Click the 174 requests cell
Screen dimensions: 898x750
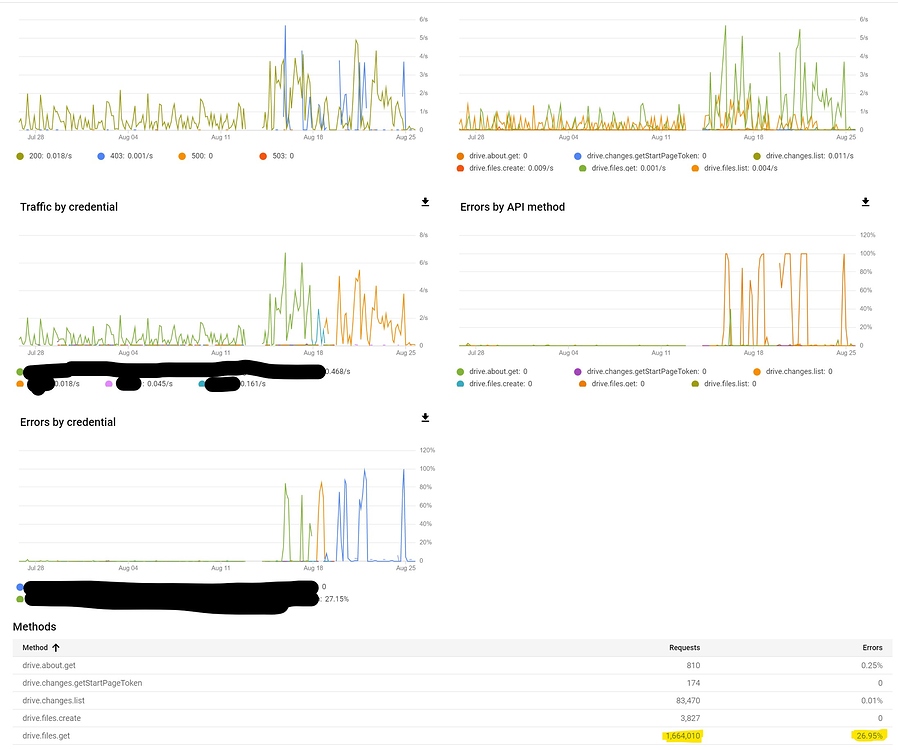pos(693,683)
